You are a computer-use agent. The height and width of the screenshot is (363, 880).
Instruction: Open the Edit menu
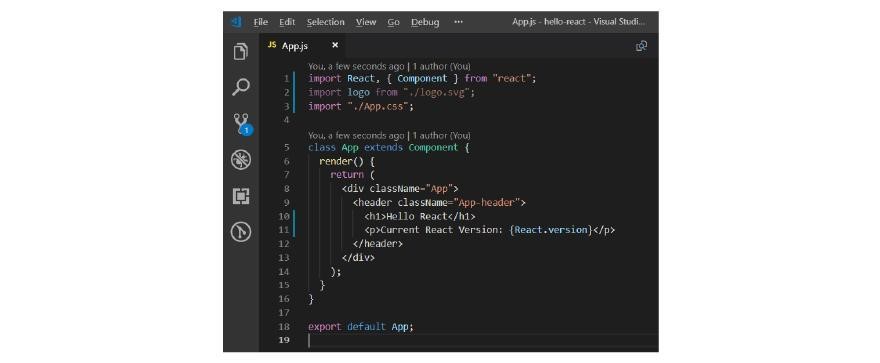point(287,22)
